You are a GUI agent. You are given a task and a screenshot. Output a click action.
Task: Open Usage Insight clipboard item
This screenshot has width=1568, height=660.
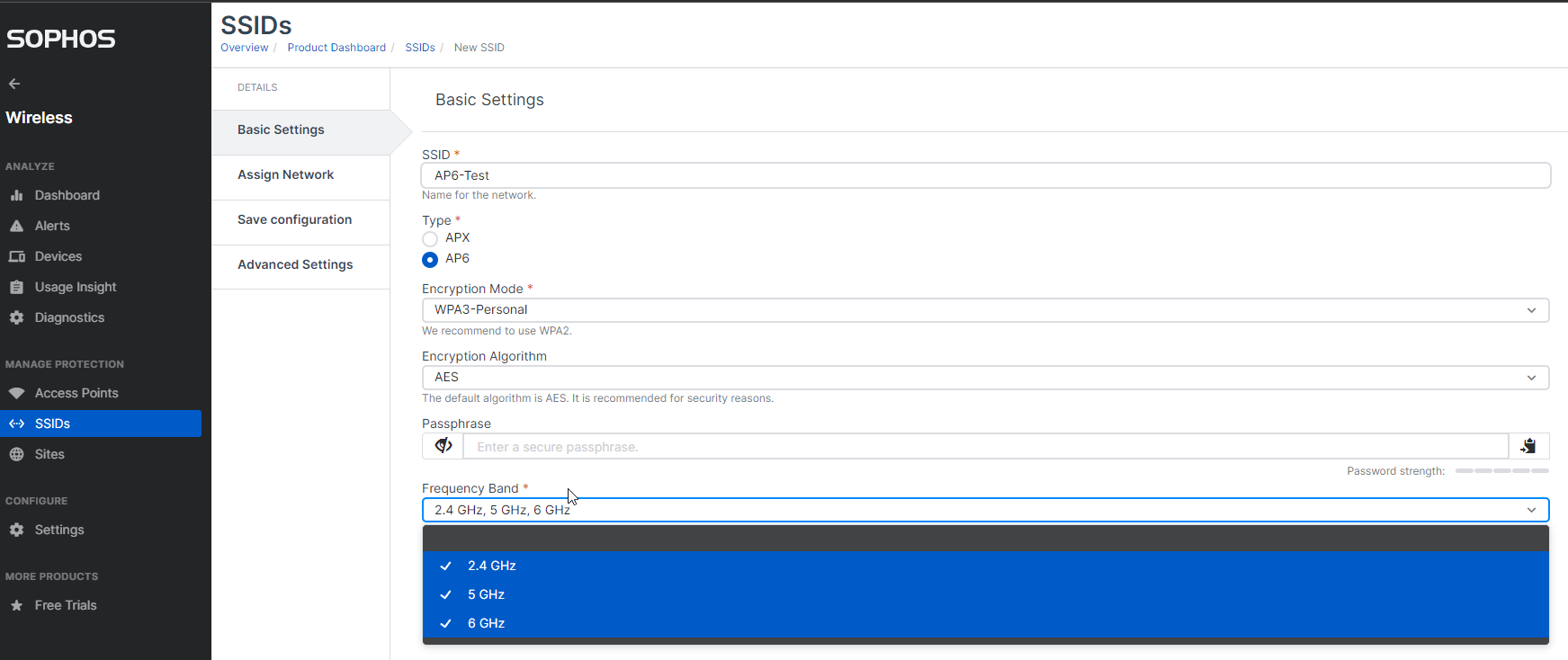75,287
